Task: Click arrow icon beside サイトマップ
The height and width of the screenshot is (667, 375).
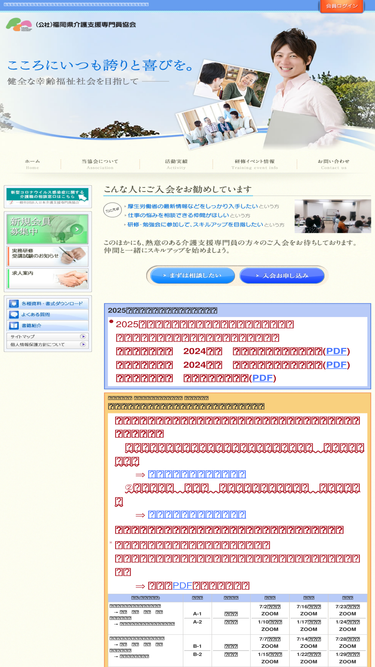Action: 83,336
